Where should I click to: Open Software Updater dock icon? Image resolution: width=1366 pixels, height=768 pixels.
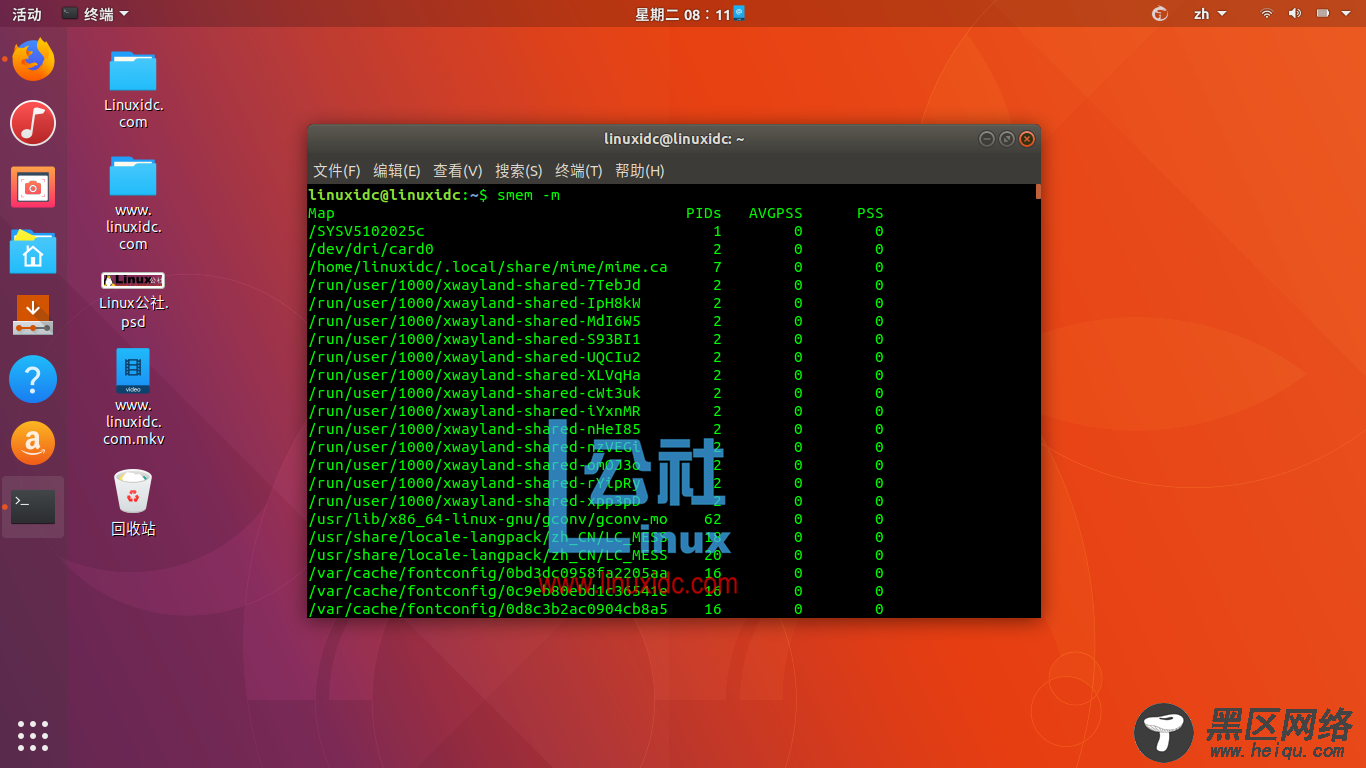[x=33, y=315]
